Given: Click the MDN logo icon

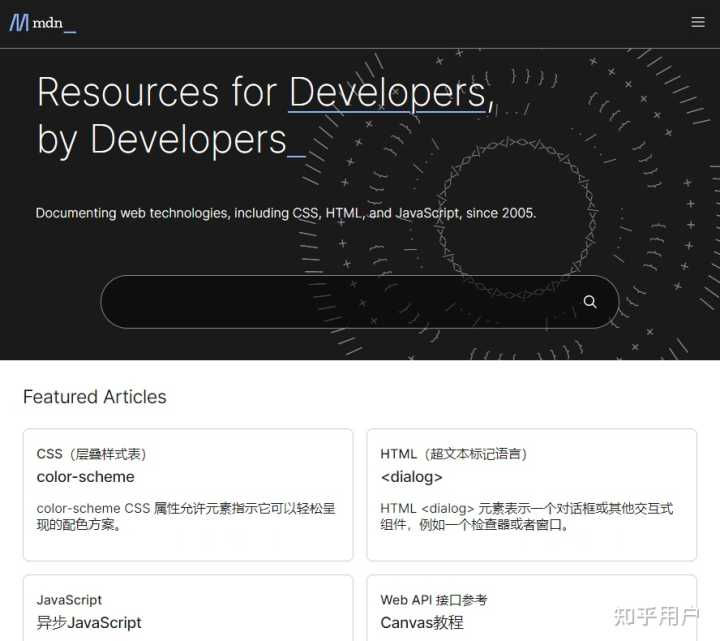Looking at the screenshot, I should [19, 22].
